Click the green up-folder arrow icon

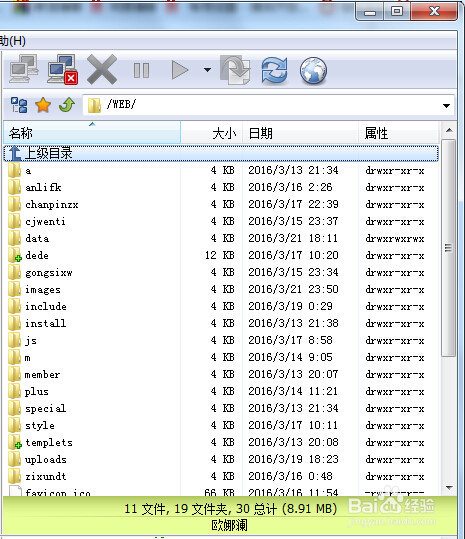click(x=67, y=104)
